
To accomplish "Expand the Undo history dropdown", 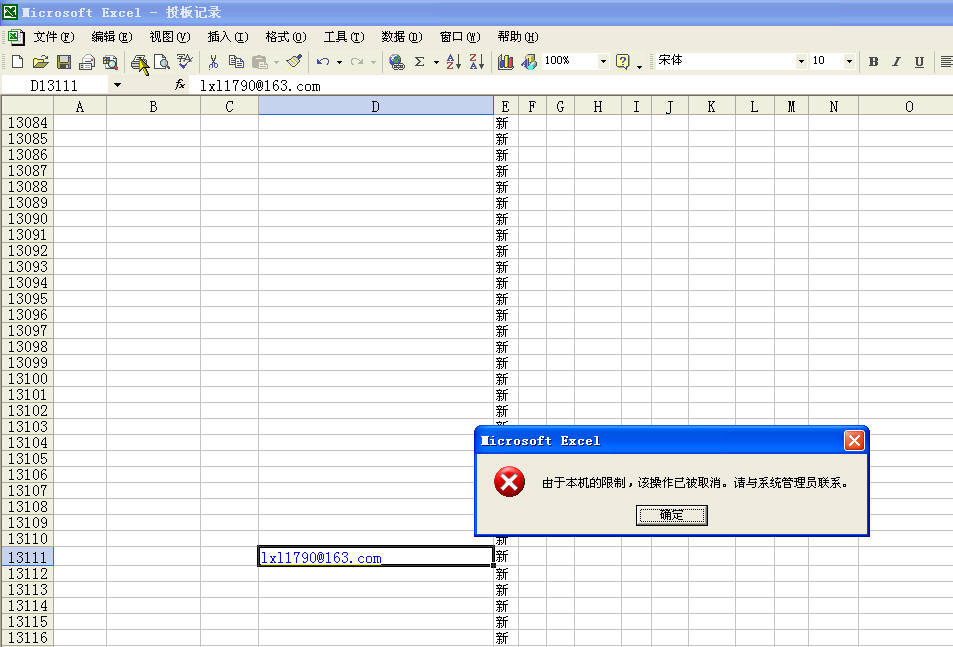I will point(339,62).
